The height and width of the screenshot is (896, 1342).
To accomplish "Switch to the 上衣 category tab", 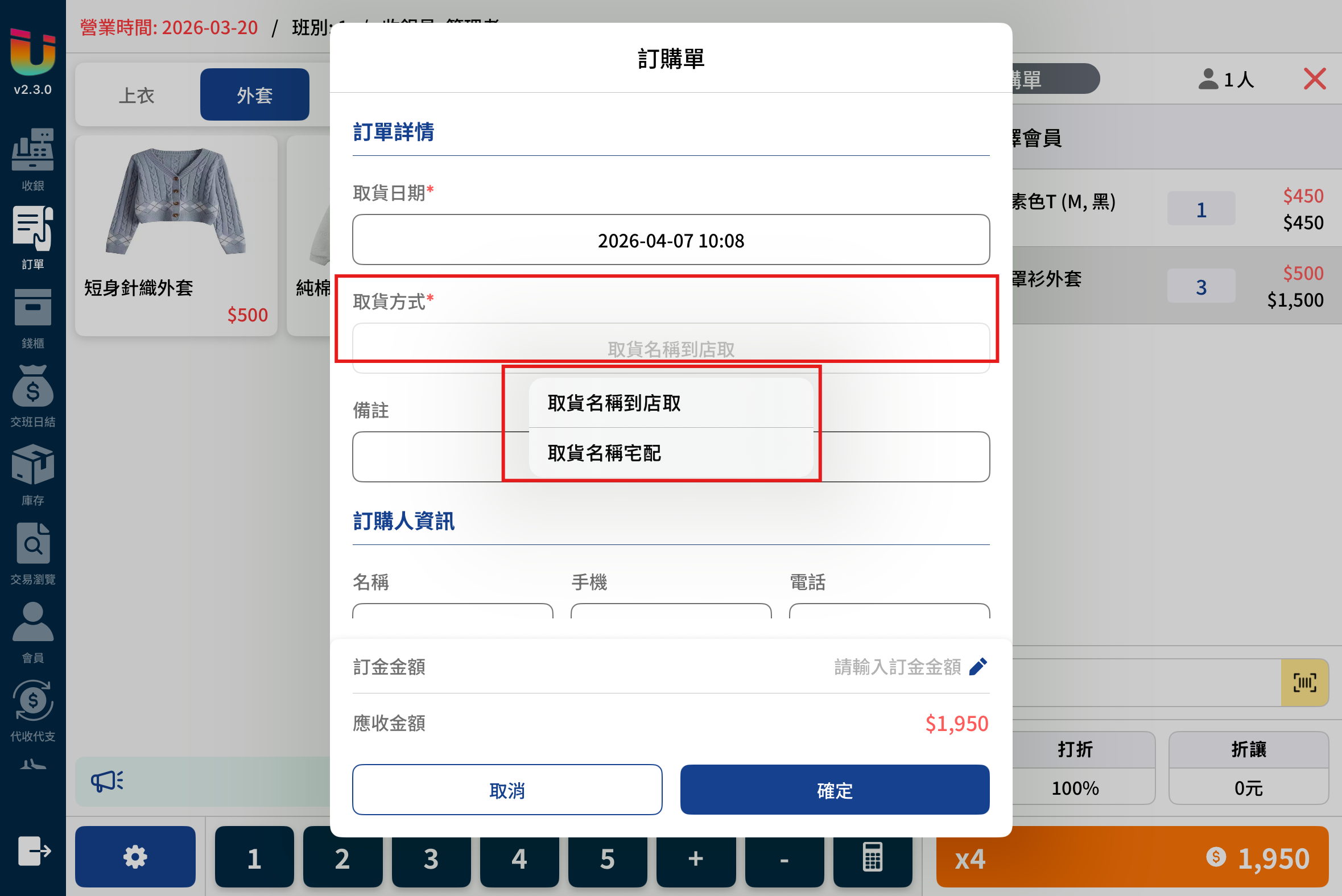I will [x=137, y=95].
